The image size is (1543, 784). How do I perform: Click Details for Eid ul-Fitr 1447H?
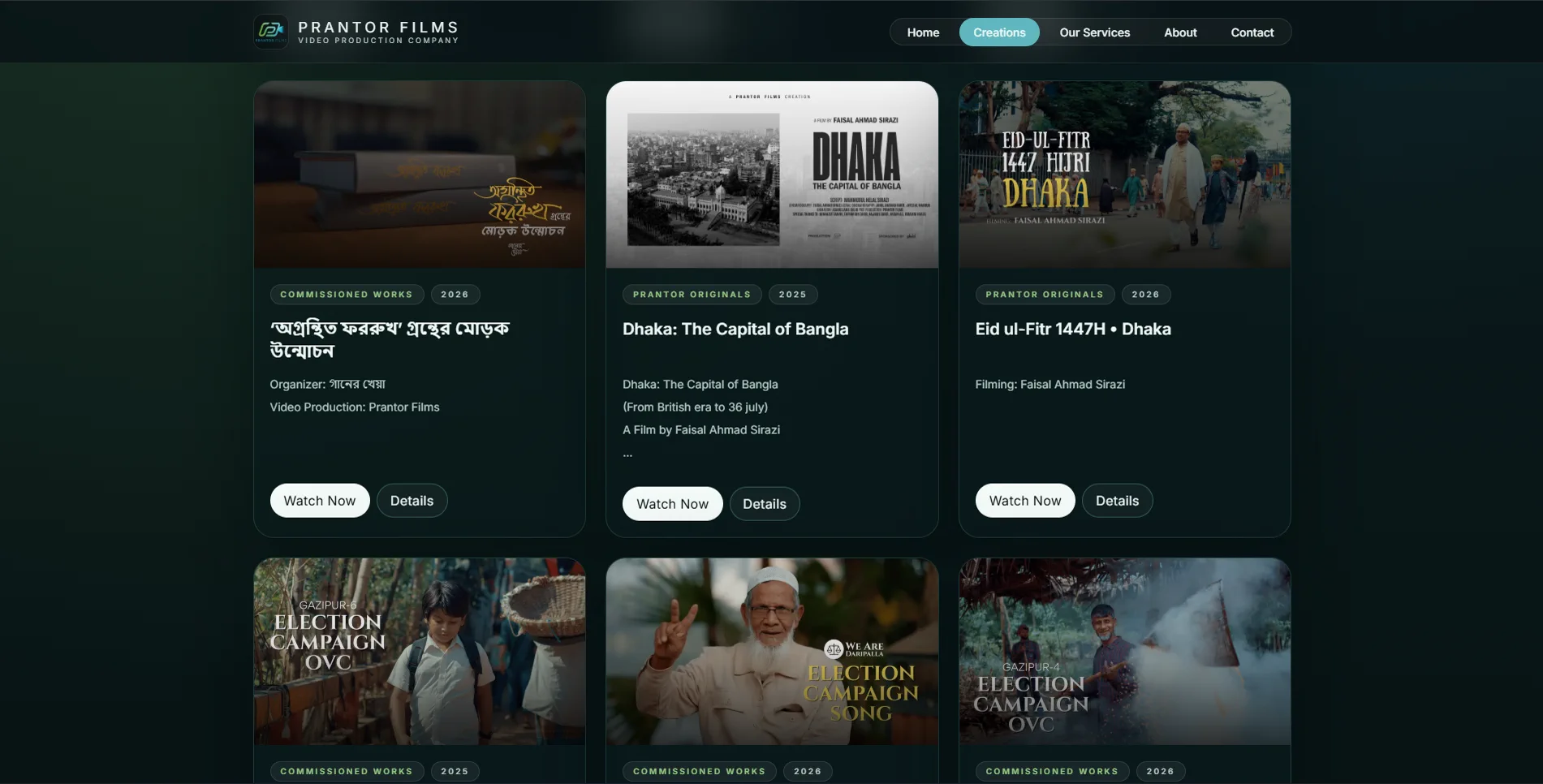pyautogui.click(x=1117, y=501)
